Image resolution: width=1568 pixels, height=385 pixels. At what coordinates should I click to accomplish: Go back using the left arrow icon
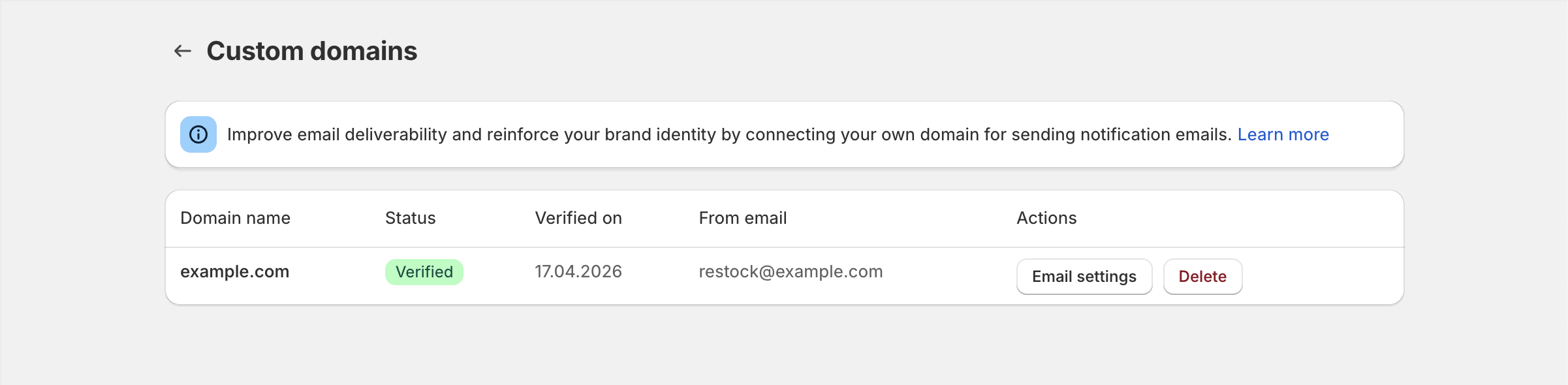[x=183, y=51]
